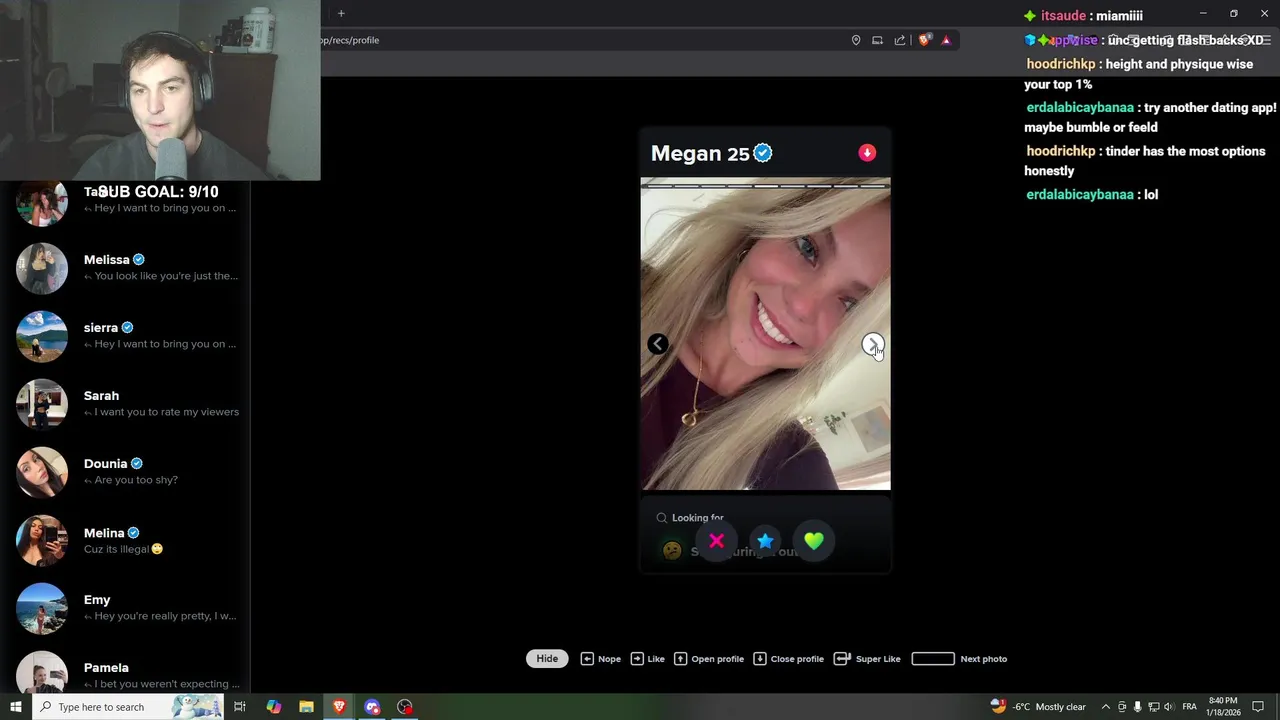Screen dimensions: 1280x720
Task: Click the browser address bar URL
Action: (350, 40)
